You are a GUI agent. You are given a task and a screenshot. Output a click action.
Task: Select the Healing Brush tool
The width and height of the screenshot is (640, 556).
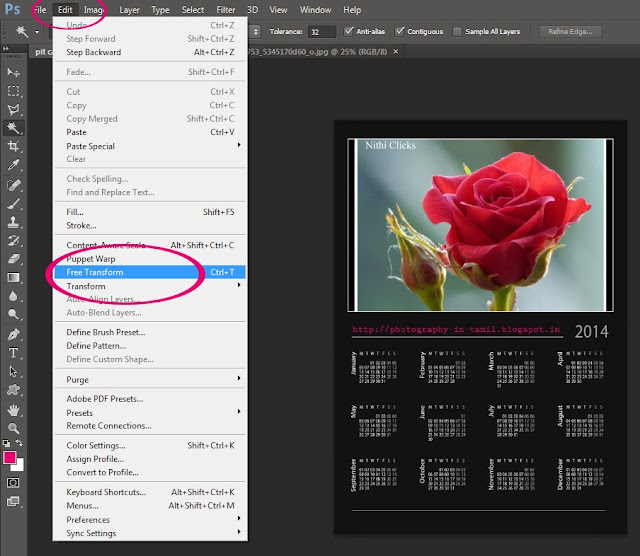coord(13,185)
